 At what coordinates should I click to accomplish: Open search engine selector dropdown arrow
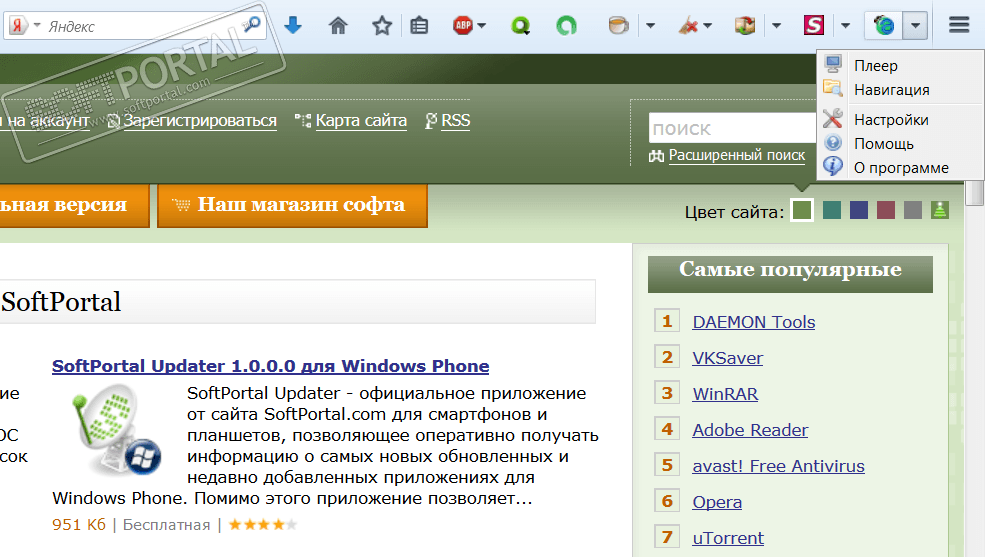[37, 26]
